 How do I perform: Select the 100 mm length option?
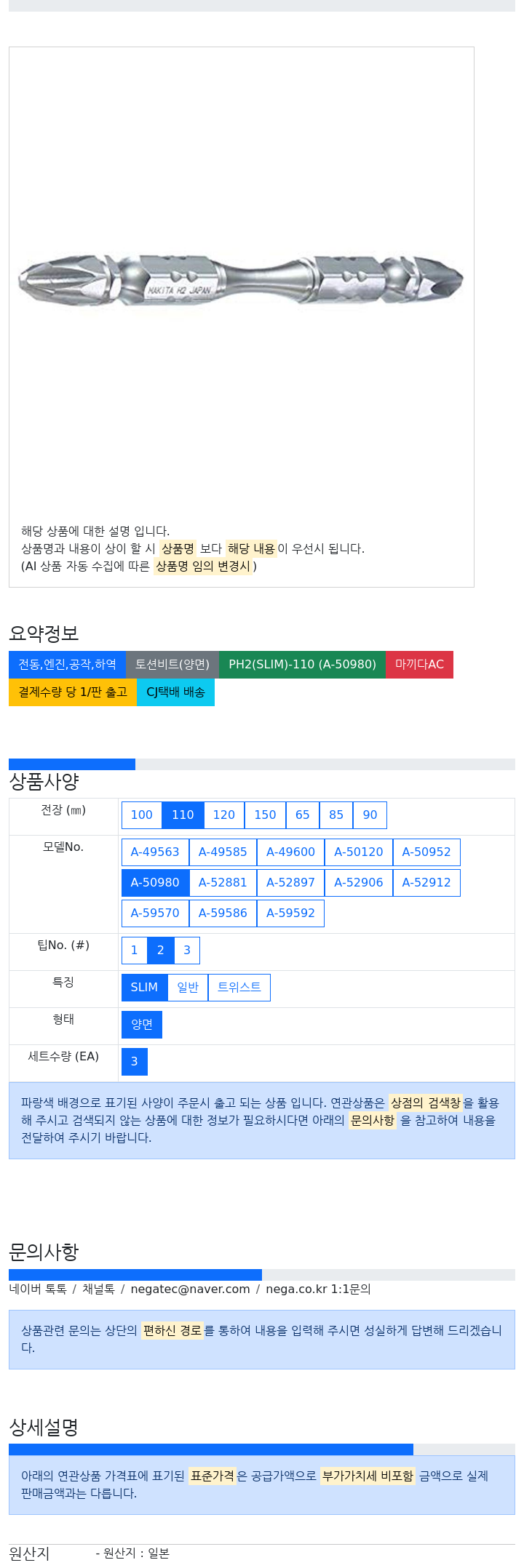click(x=141, y=815)
